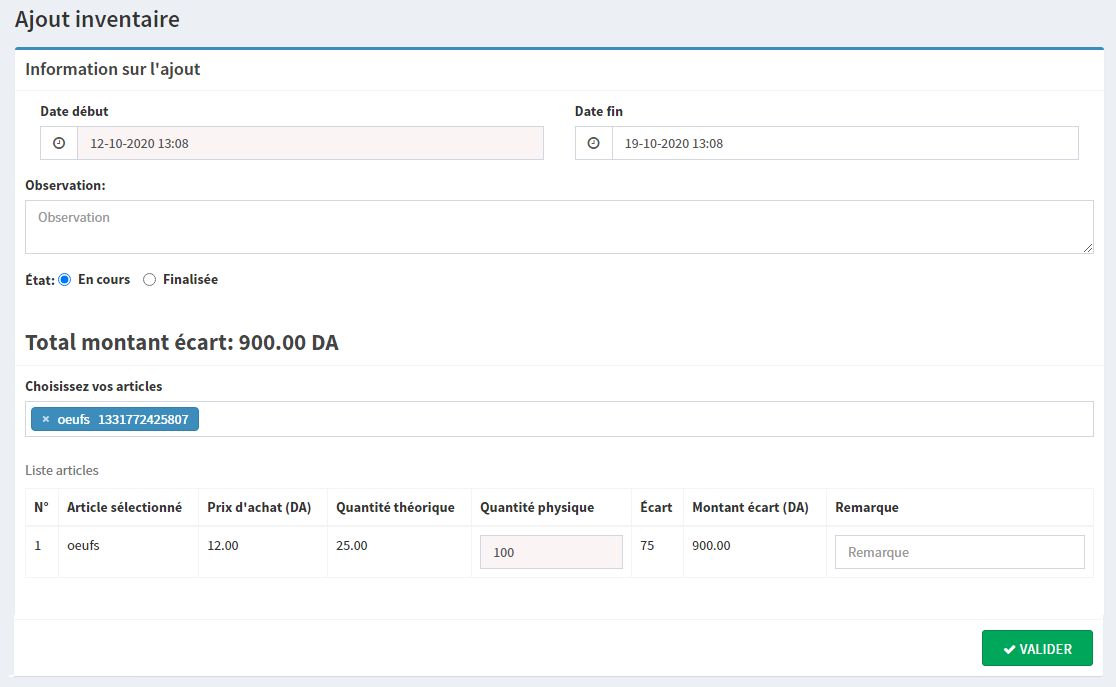
Task: Click the Prix d'achat (DA) column header
Action: pos(259,507)
